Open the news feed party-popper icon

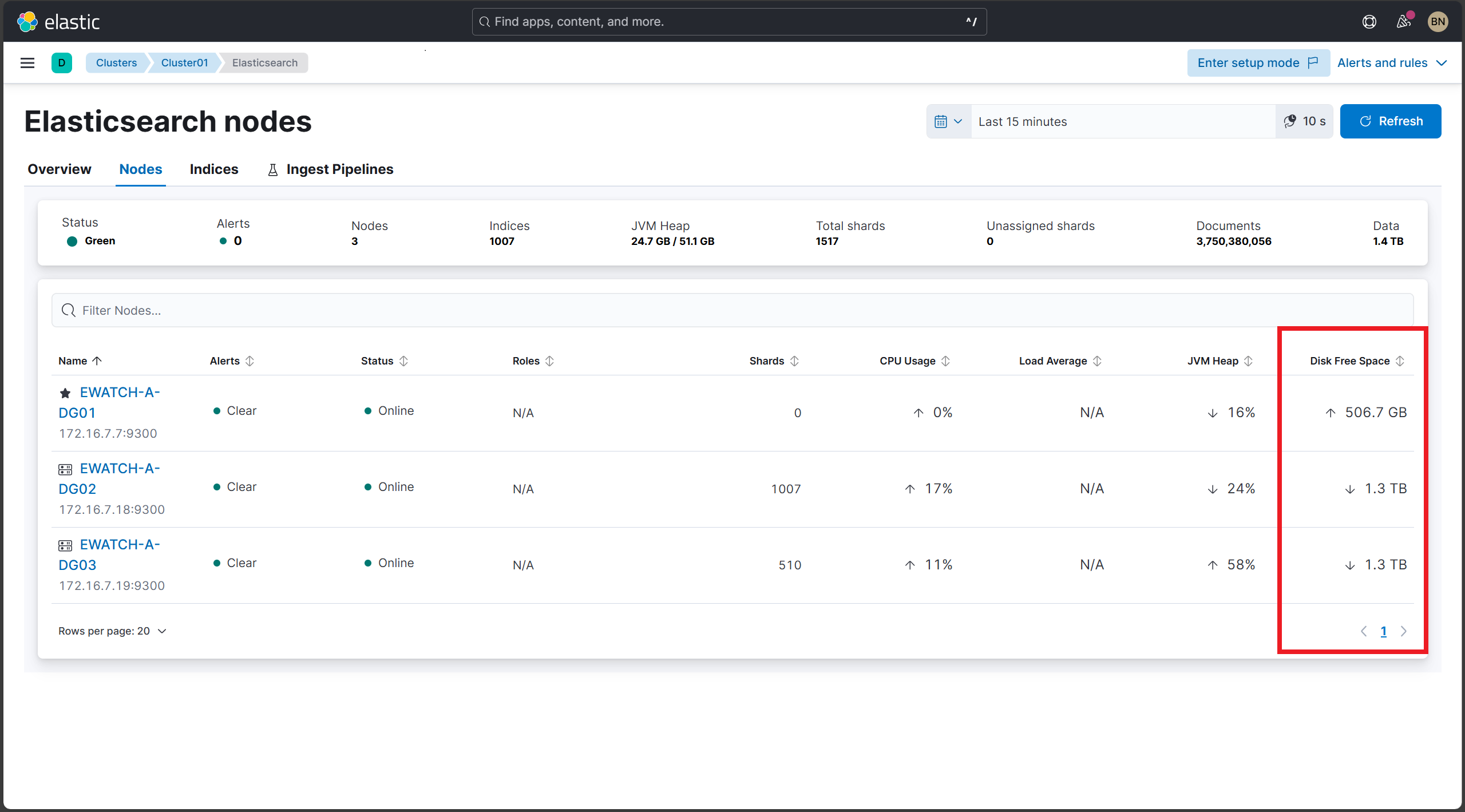point(1403,21)
